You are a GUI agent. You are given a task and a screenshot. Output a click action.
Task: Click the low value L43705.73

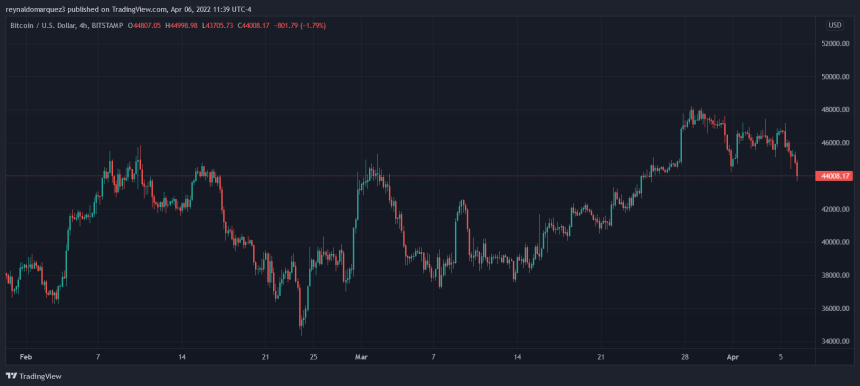[217, 26]
